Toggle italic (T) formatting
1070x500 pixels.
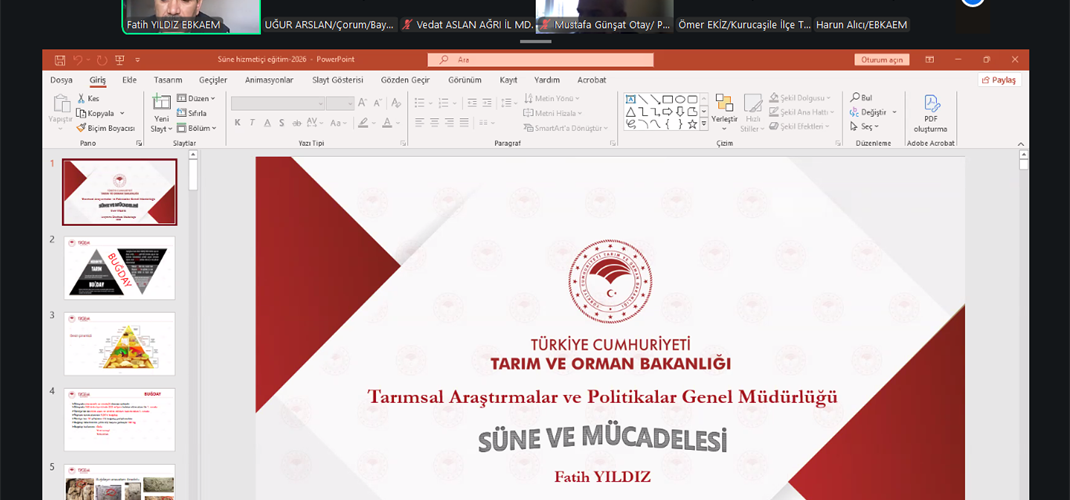click(252, 123)
